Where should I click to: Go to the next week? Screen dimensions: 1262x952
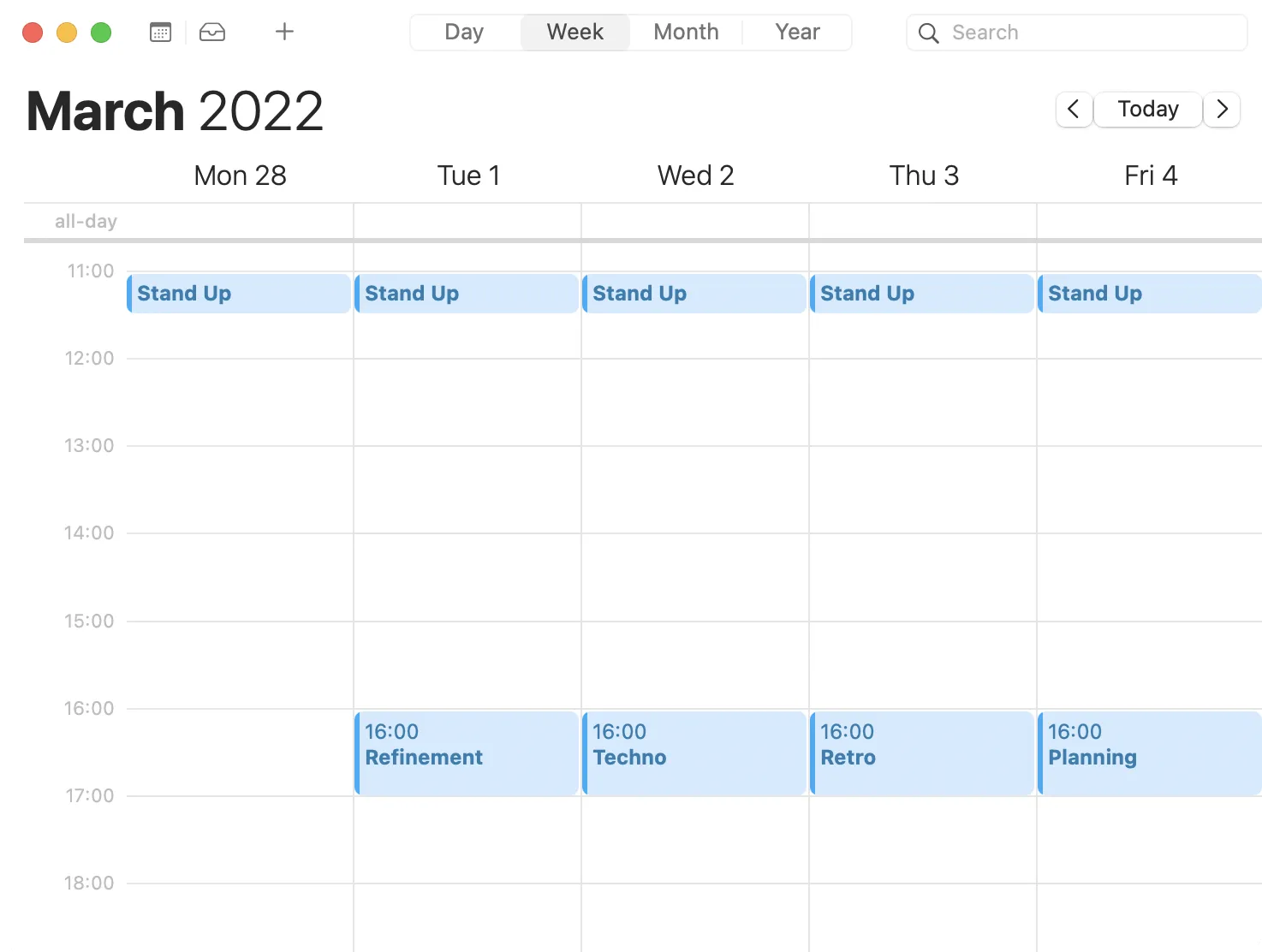tap(1222, 110)
